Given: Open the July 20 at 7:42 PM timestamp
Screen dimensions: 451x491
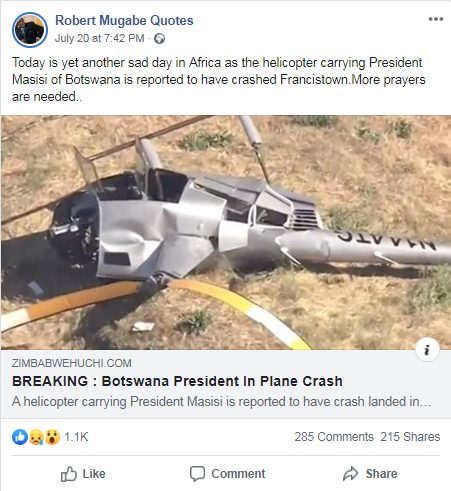Looking at the screenshot, I should pos(100,38).
